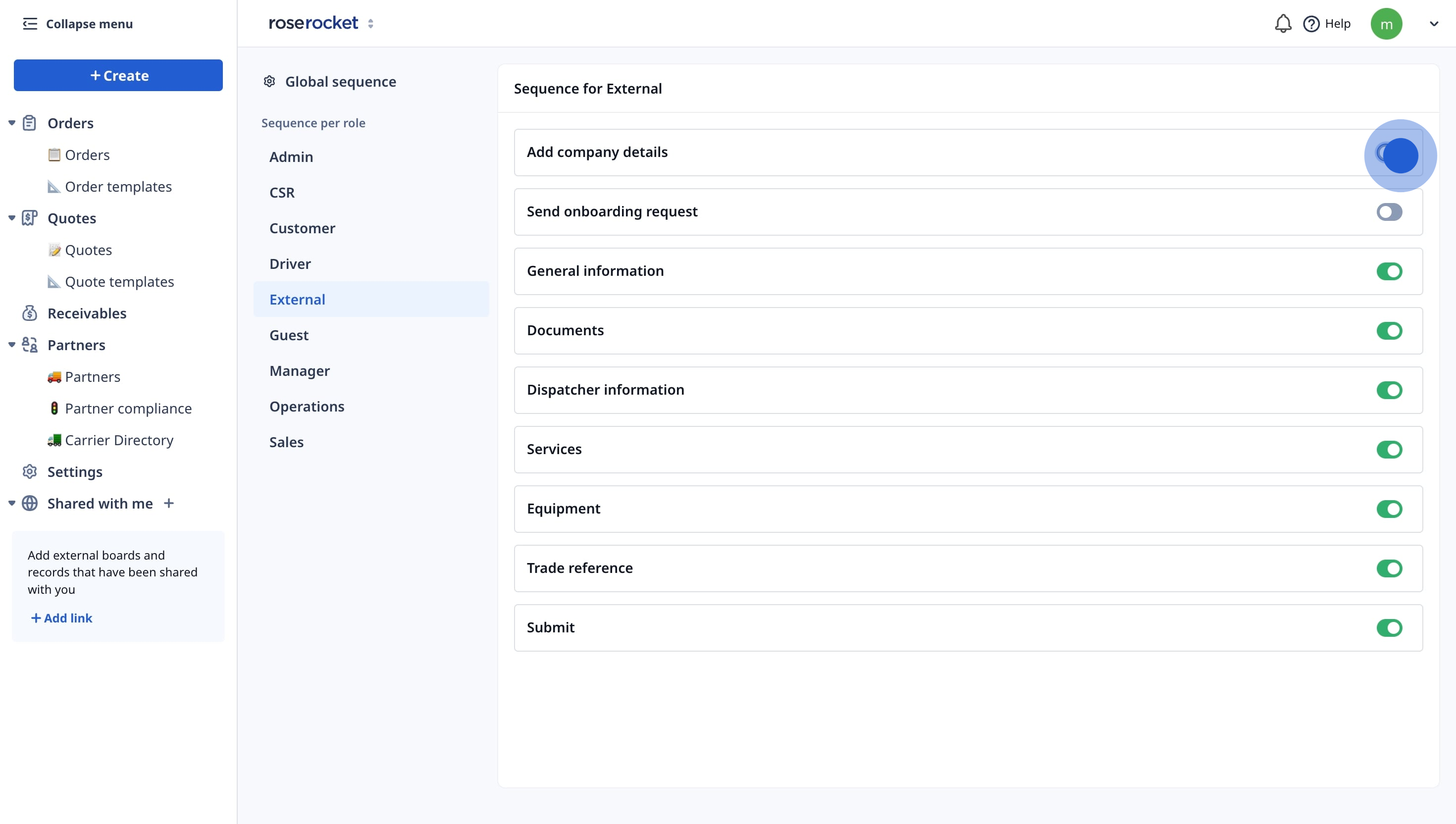Toggle Add company details switch
1456x824 pixels.
tap(1389, 153)
